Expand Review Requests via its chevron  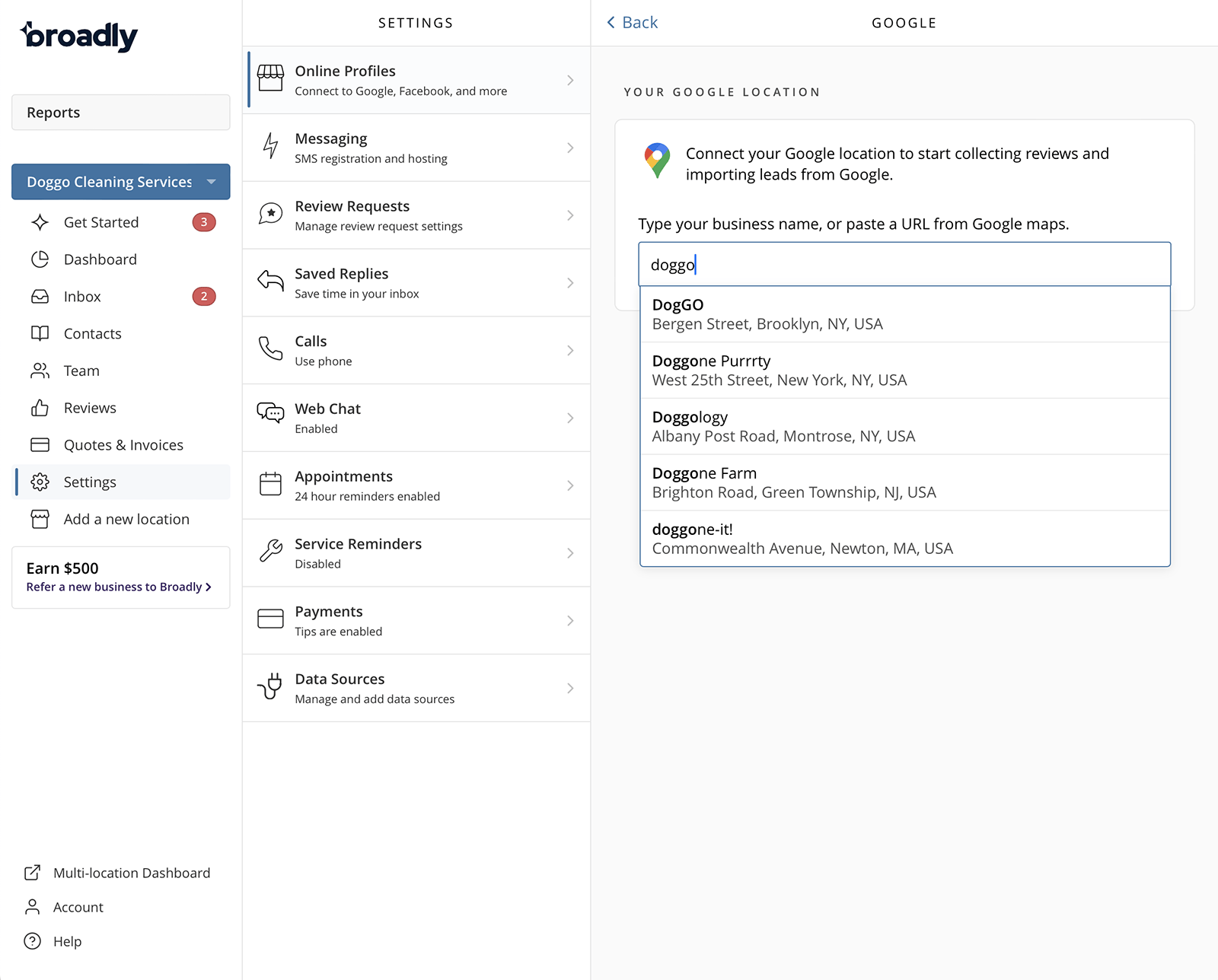pyautogui.click(x=570, y=215)
